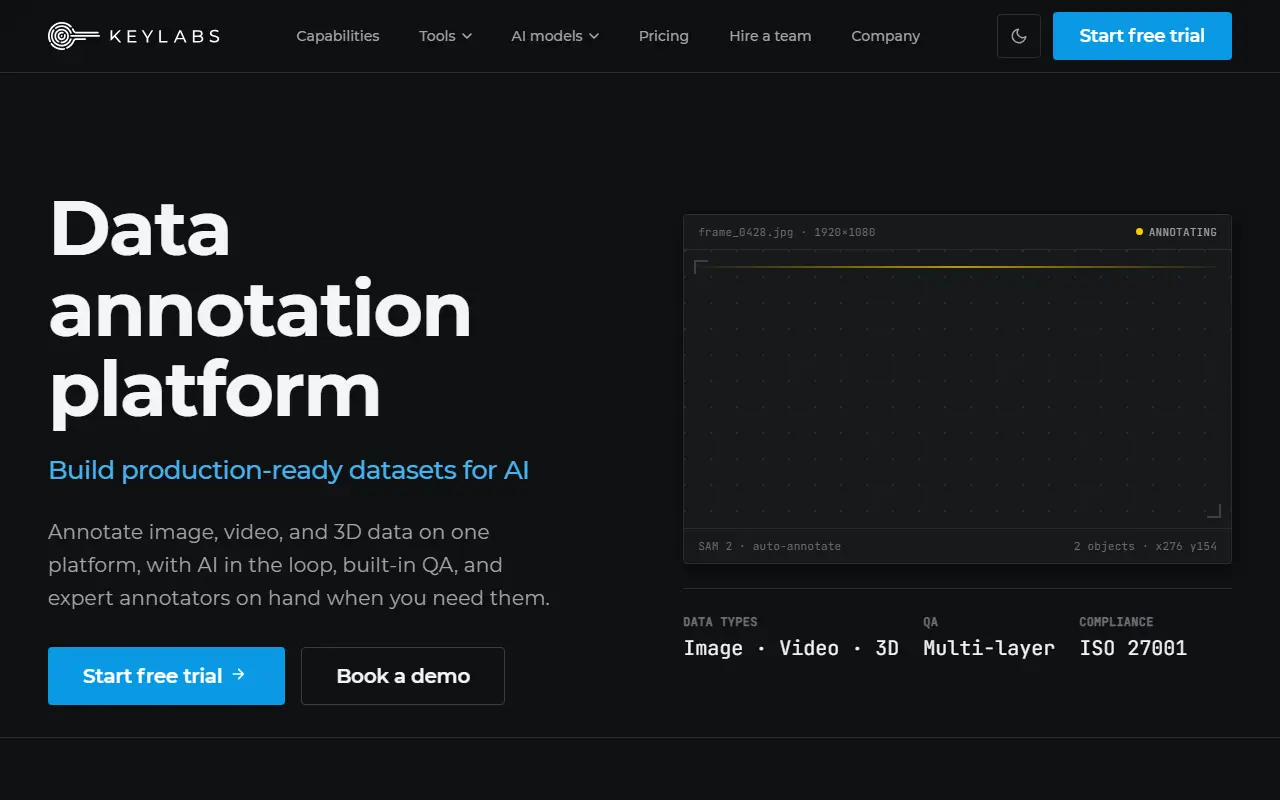1280x800 pixels.
Task: Click the Keylabs logo icon
Action: coord(73,36)
